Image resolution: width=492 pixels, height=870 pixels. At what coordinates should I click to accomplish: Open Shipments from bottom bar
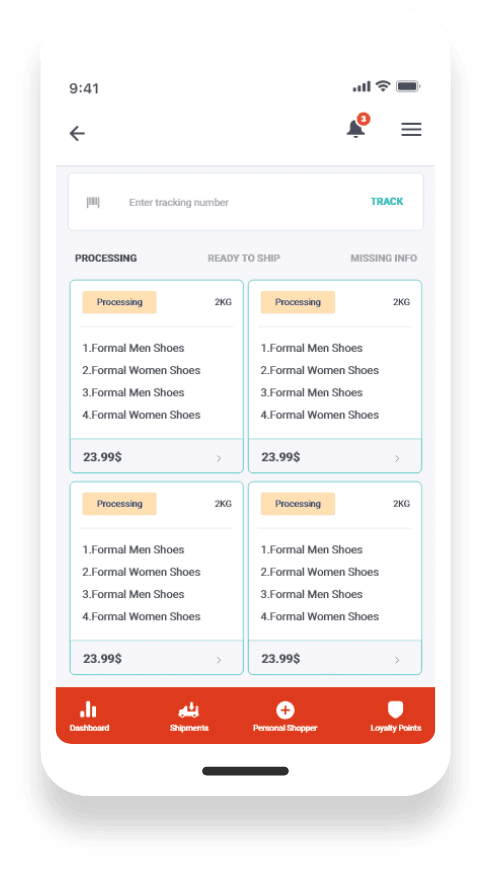[189, 716]
